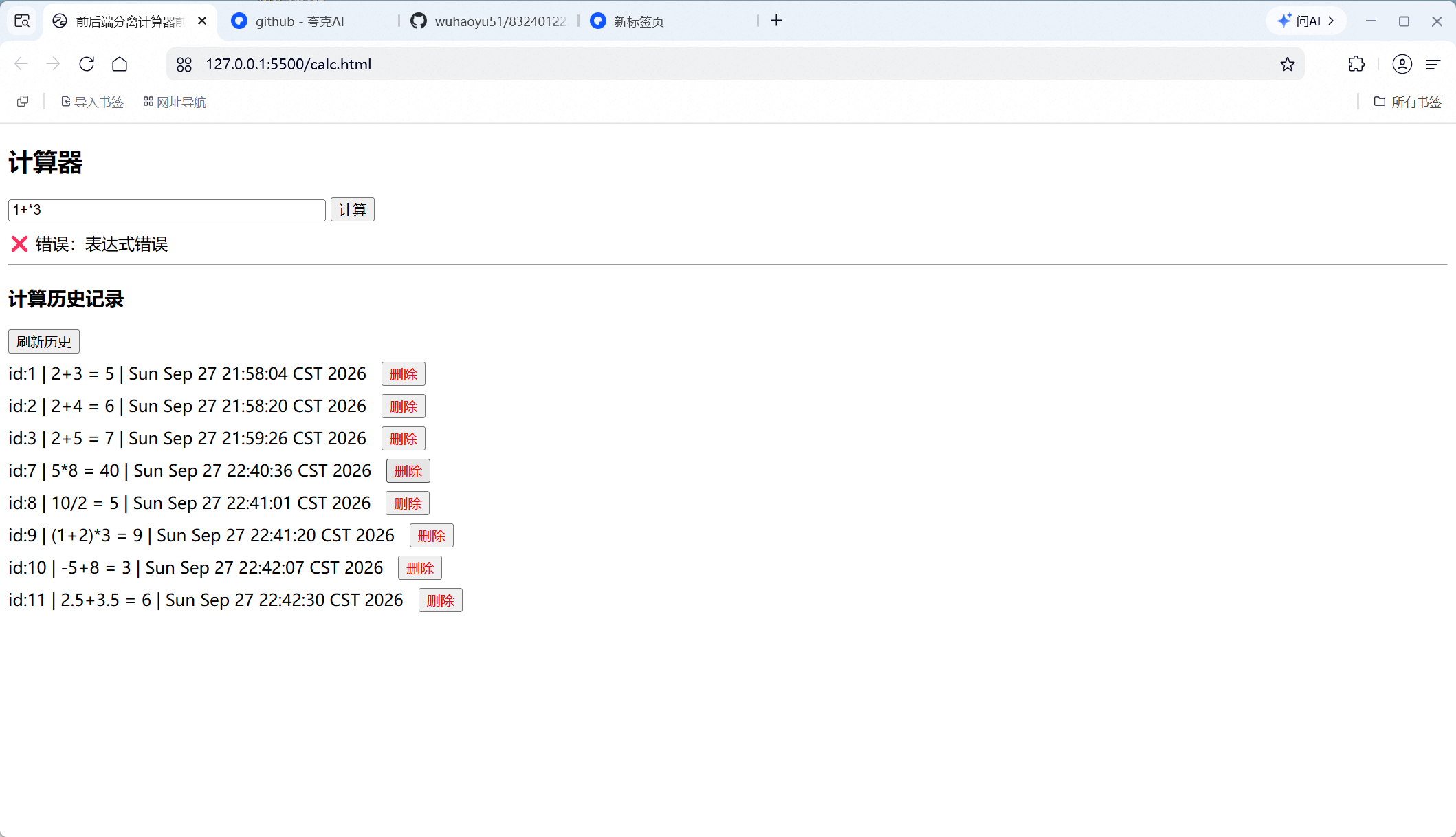The image size is (1456, 837).
Task: Switch to the wuhaoyu51 GitHub tab
Action: point(488,21)
